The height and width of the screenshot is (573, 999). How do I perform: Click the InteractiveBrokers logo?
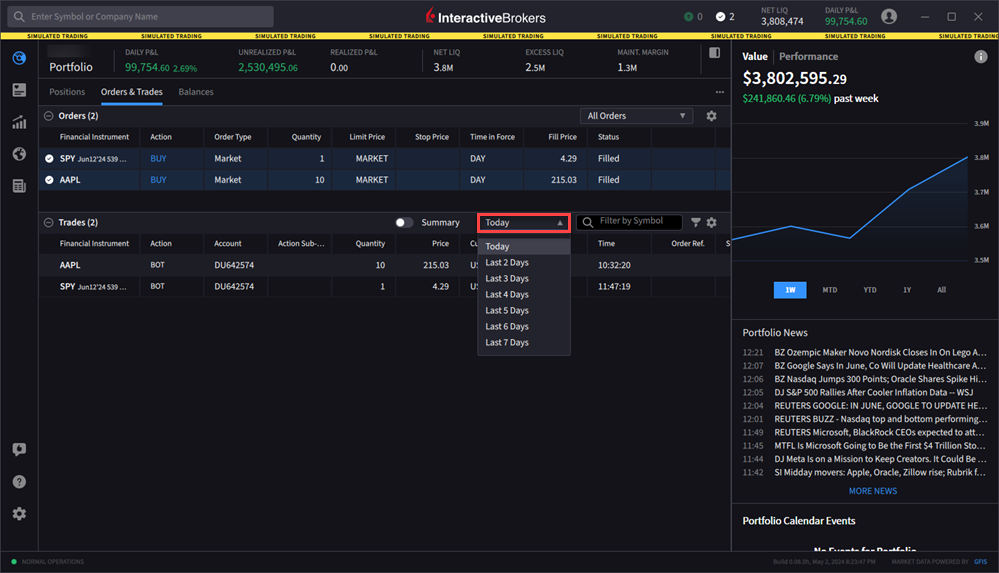pyautogui.click(x=485, y=17)
